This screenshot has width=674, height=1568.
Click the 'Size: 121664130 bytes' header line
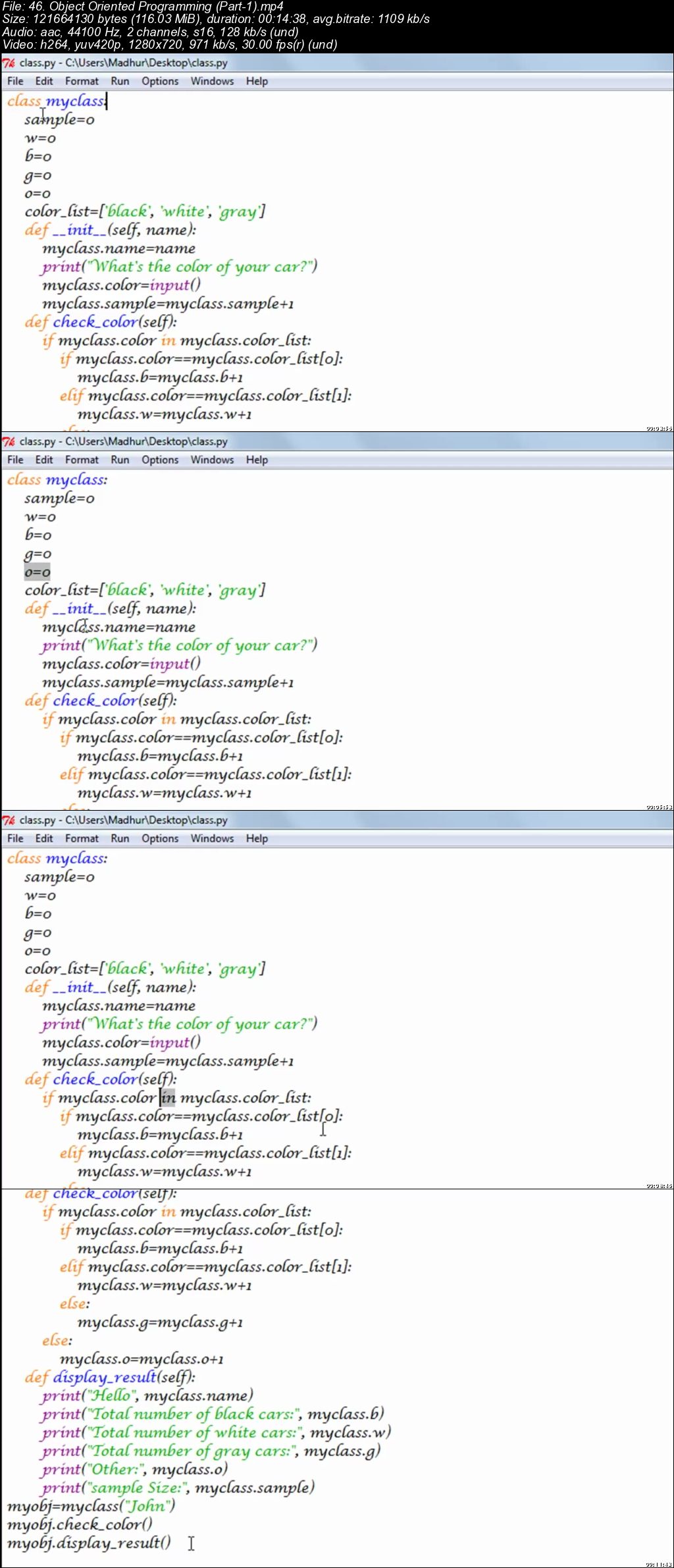[x=216, y=19]
